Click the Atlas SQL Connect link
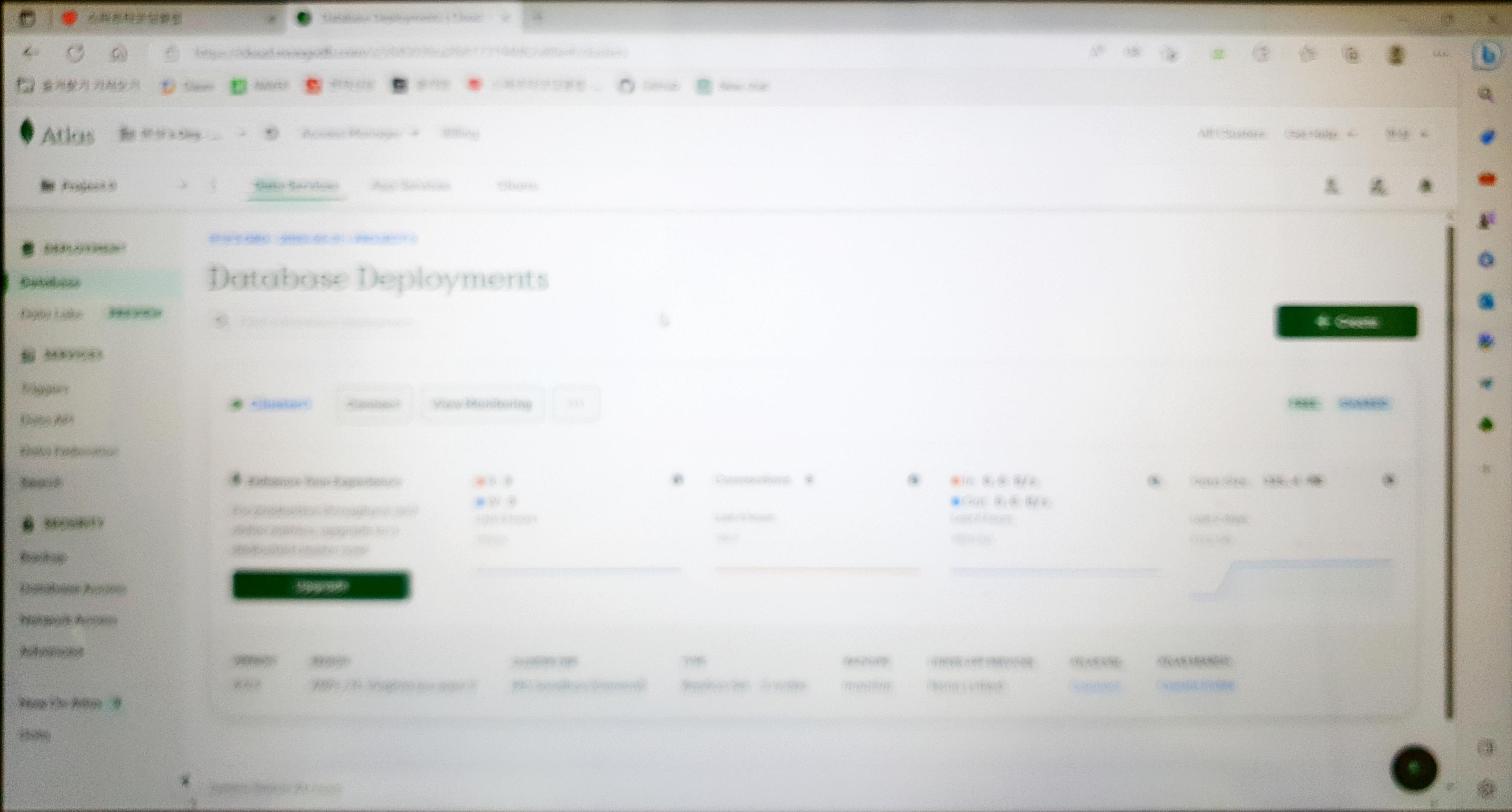Screen dimensions: 1512x812 pyautogui.click(x=1095, y=685)
